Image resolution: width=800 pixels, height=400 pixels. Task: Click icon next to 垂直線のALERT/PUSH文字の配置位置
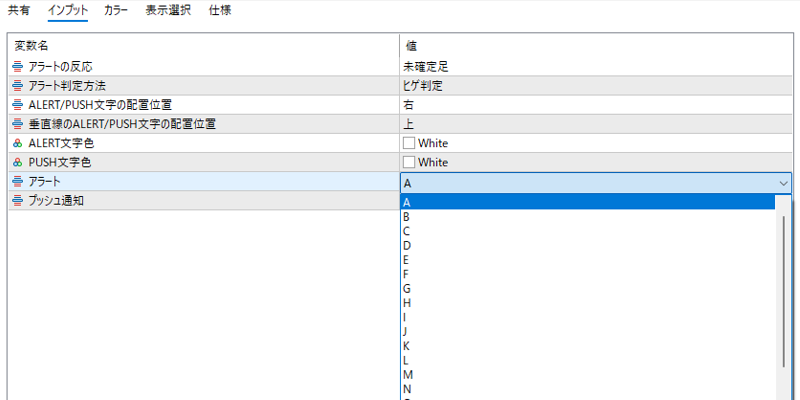tap(18, 124)
